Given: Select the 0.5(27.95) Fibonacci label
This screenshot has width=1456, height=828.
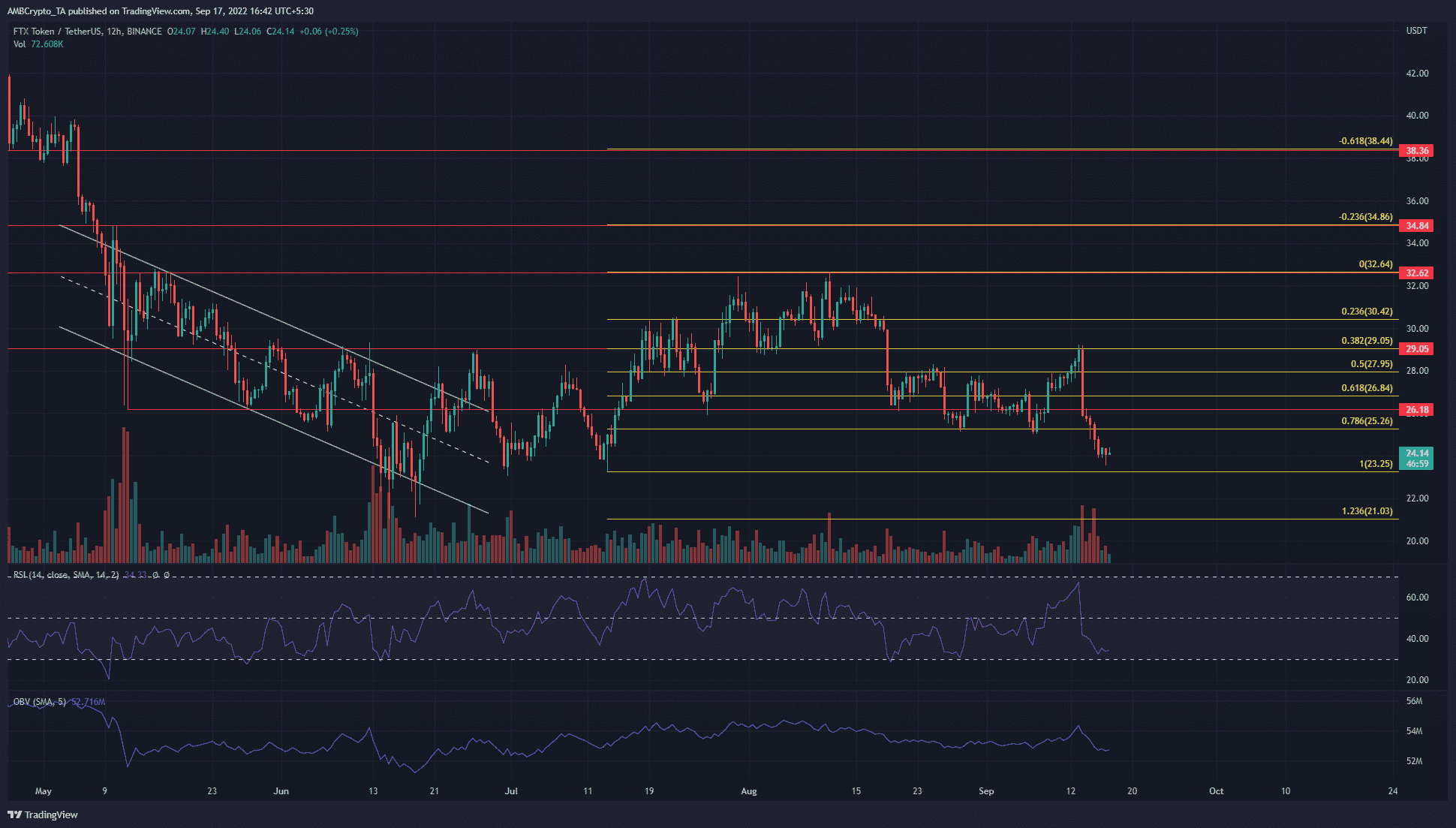Looking at the screenshot, I should click(x=1371, y=364).
